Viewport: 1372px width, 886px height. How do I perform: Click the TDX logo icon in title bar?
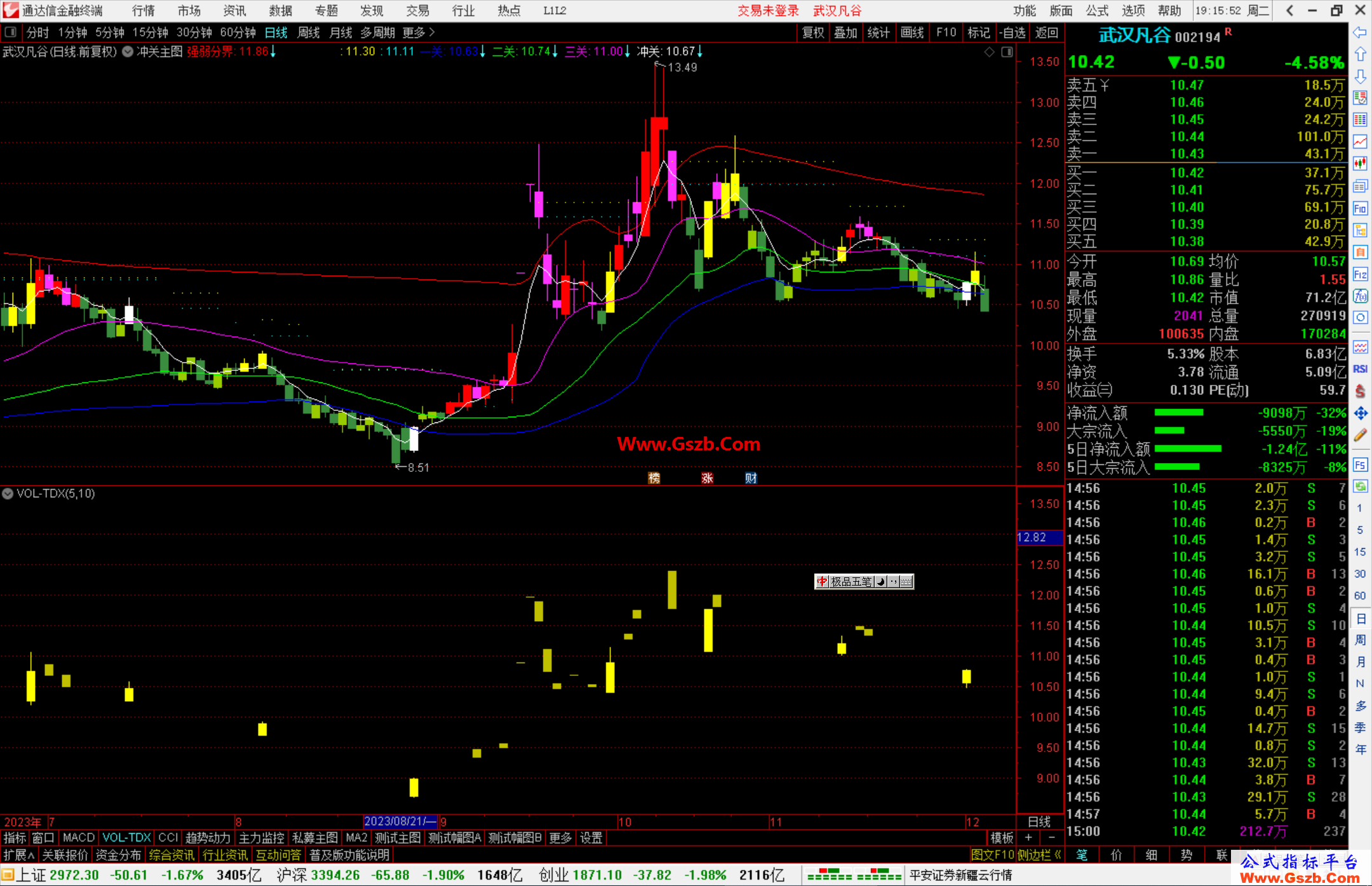coord(11,10)
